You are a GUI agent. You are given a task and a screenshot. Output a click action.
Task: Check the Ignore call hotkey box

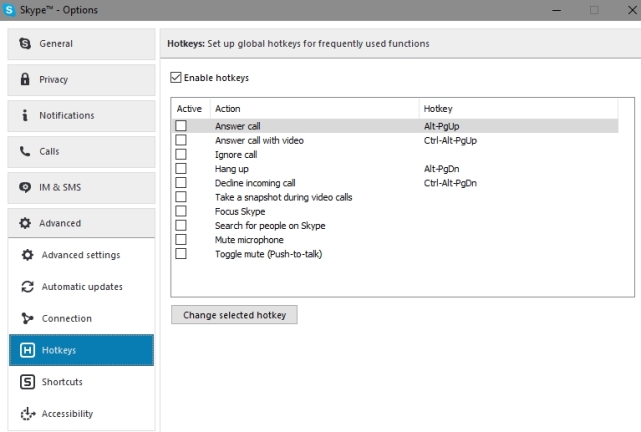pyautogui.click(x=181, y=154)
